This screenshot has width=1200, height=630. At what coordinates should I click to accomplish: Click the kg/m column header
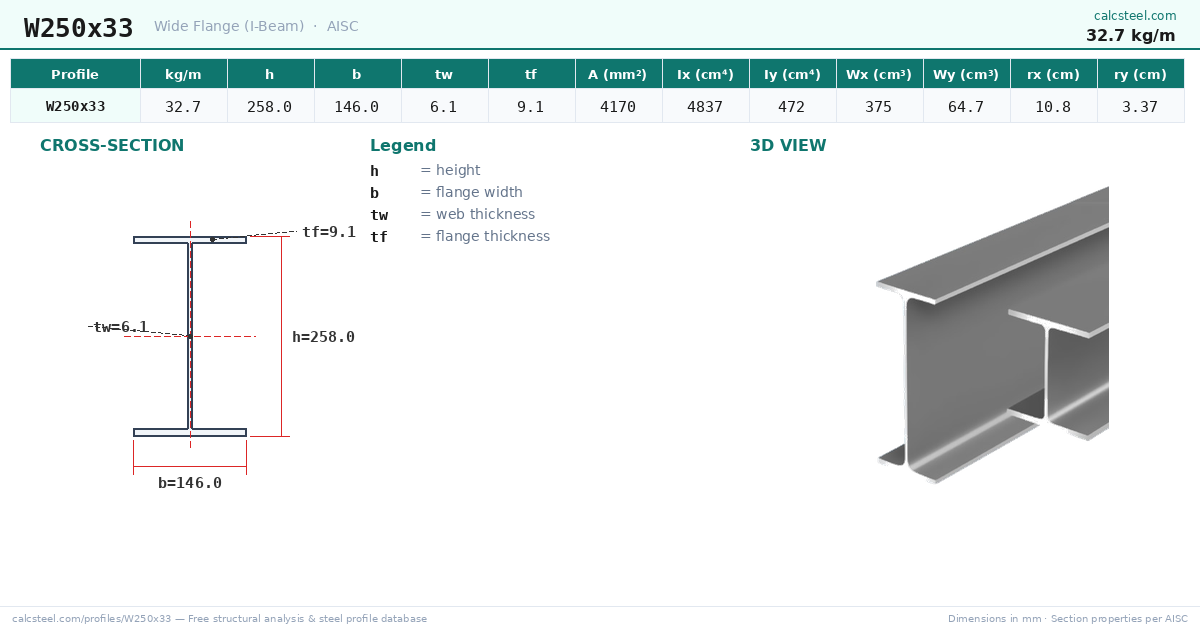183,74
